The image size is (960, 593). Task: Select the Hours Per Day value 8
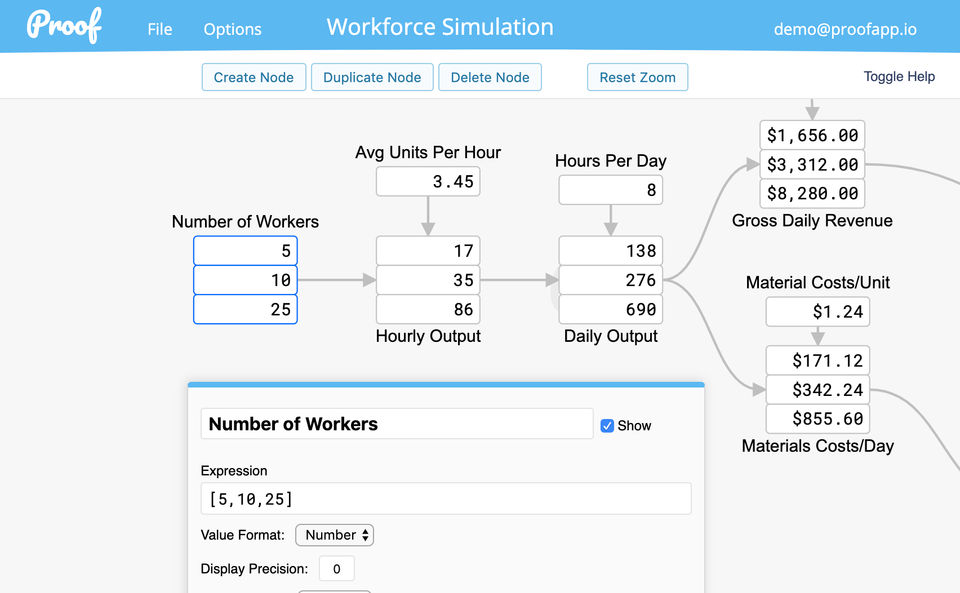[x=610, y=190]
